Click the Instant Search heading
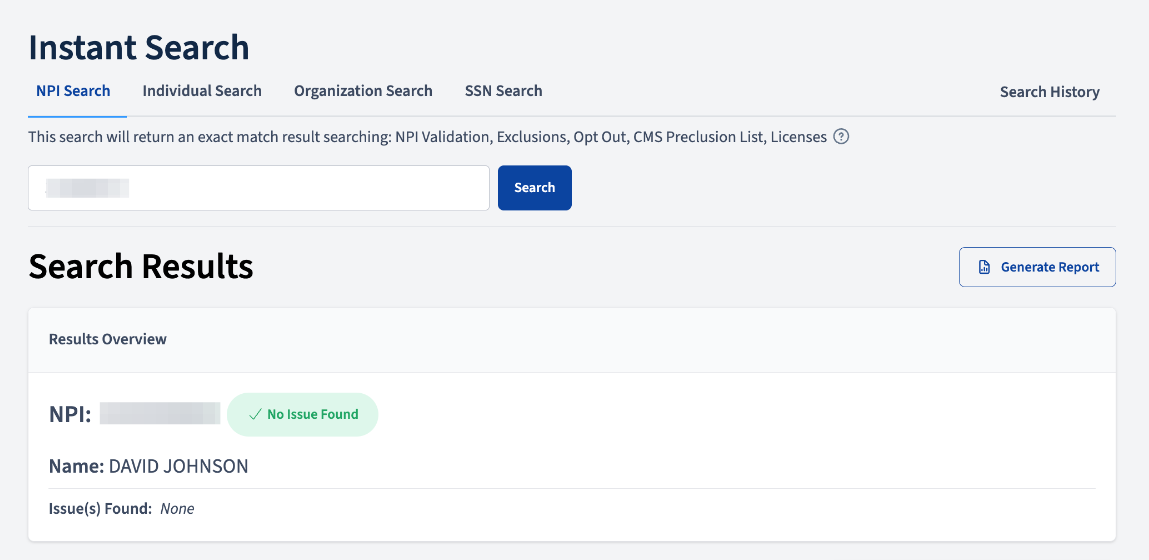1149x560 pixels. (x=139, y=48)
